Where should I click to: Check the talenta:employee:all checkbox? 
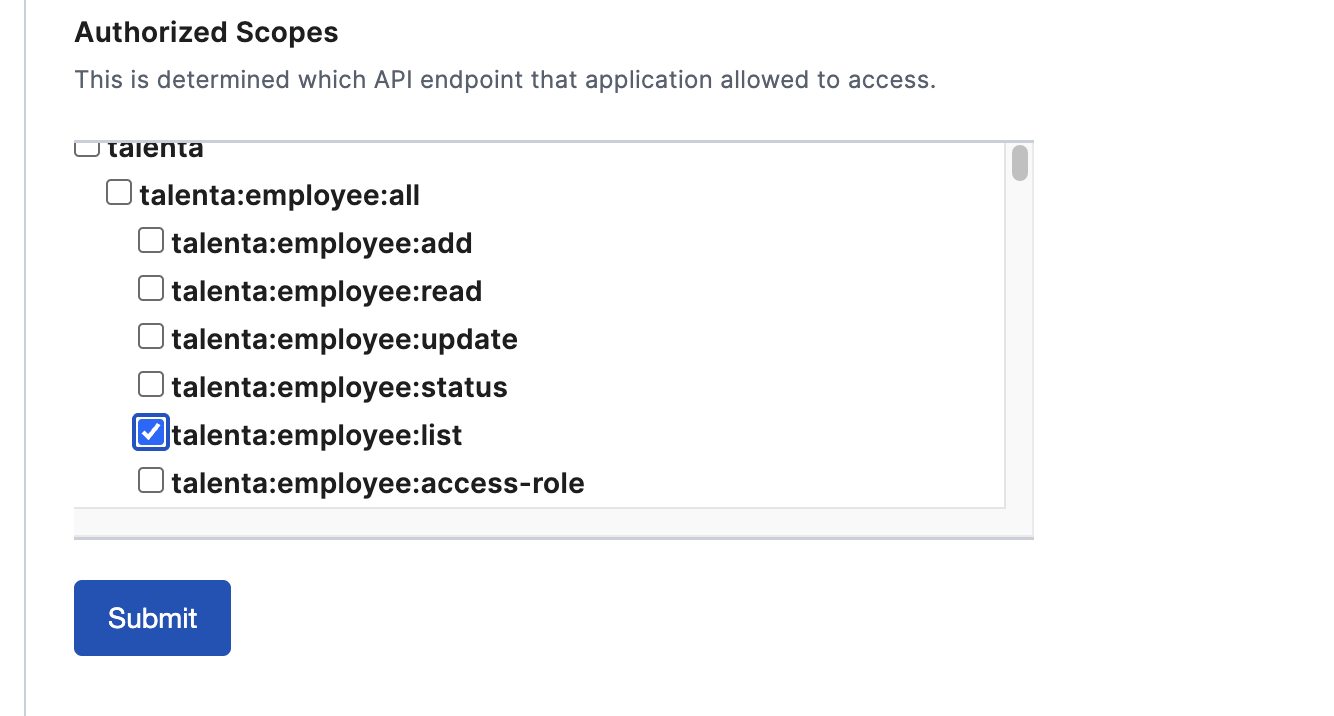pyautogui.click(x=119, y=192)
